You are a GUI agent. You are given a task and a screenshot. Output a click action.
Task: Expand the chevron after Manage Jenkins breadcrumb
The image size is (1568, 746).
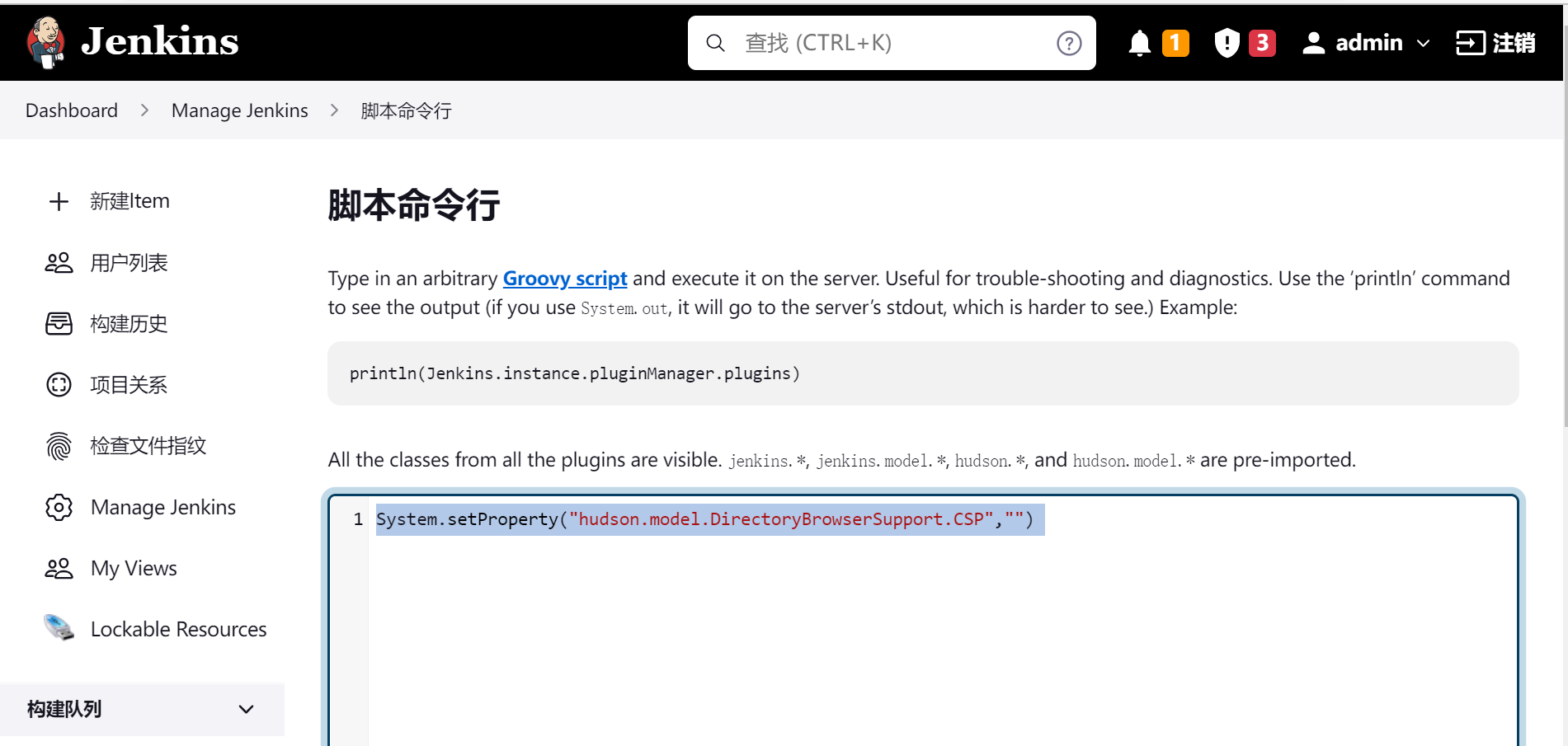[334, 110]
